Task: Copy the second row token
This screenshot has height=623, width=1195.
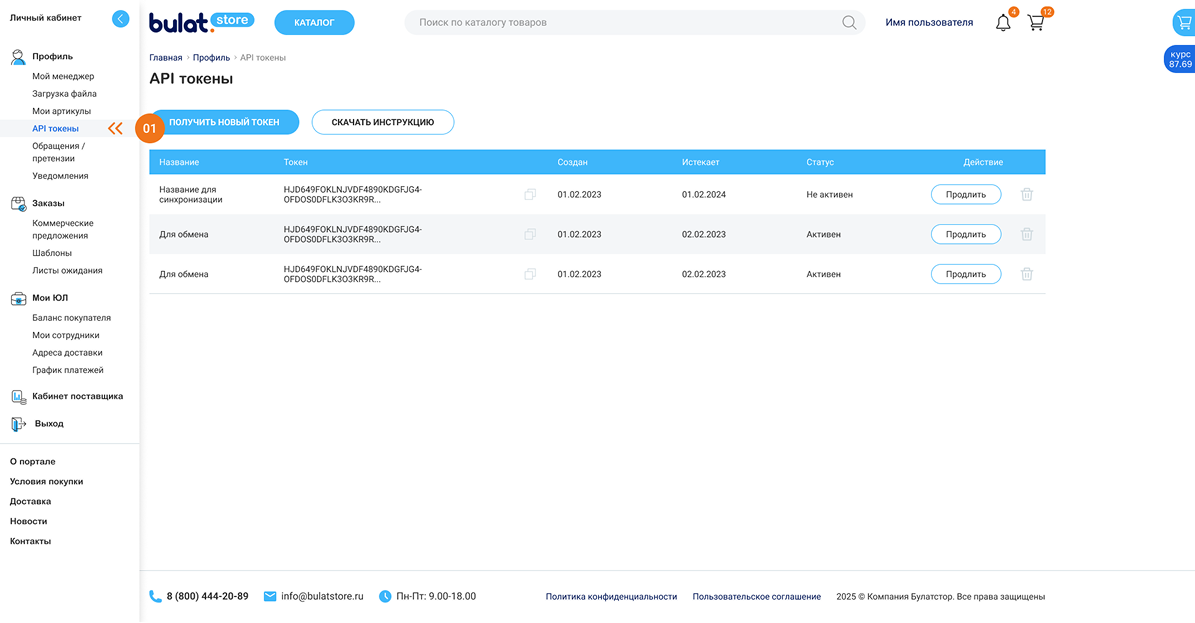Action: pyautogui.click(x=530, y=234)
